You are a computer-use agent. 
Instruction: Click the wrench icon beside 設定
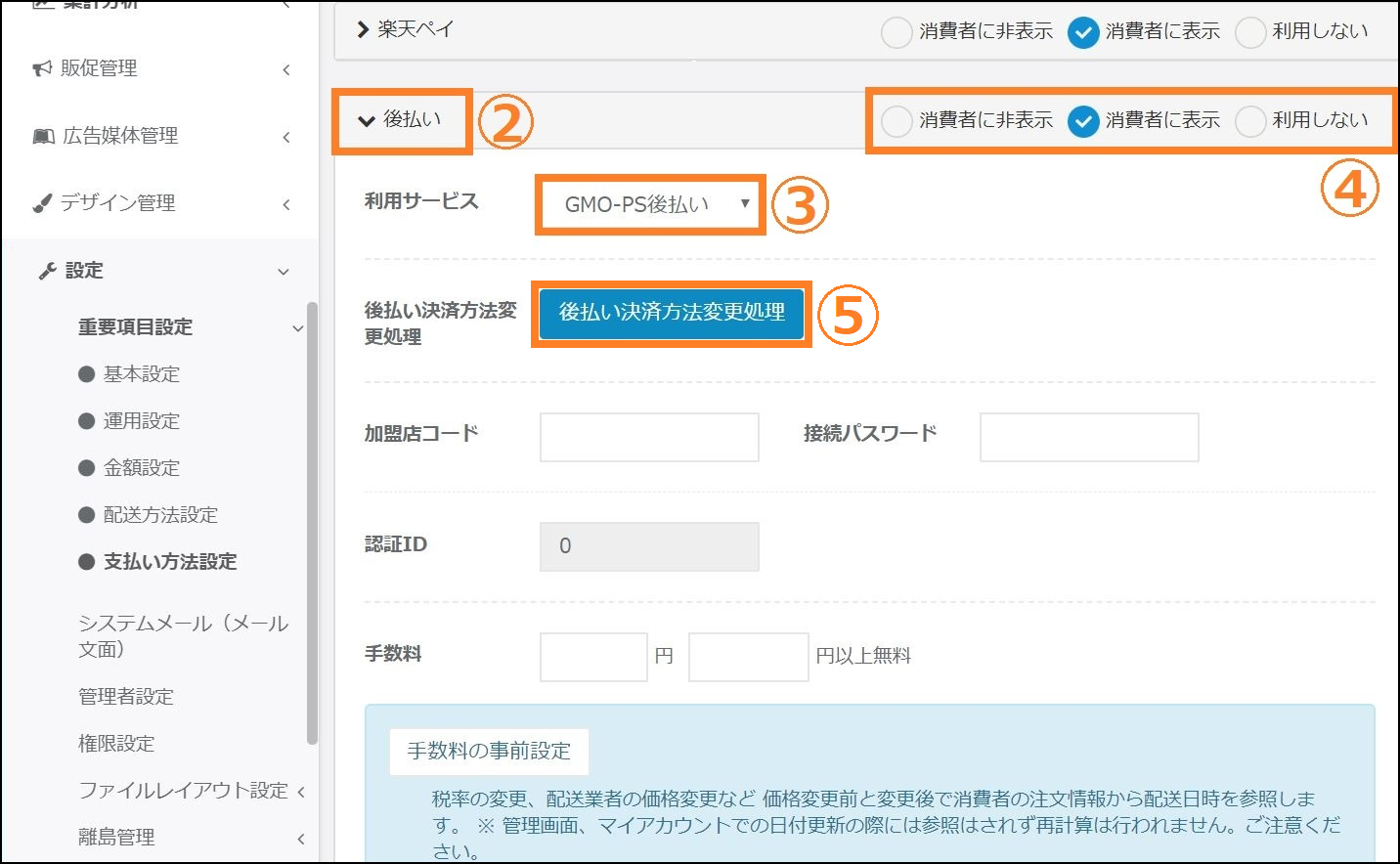tap(47, 271)
